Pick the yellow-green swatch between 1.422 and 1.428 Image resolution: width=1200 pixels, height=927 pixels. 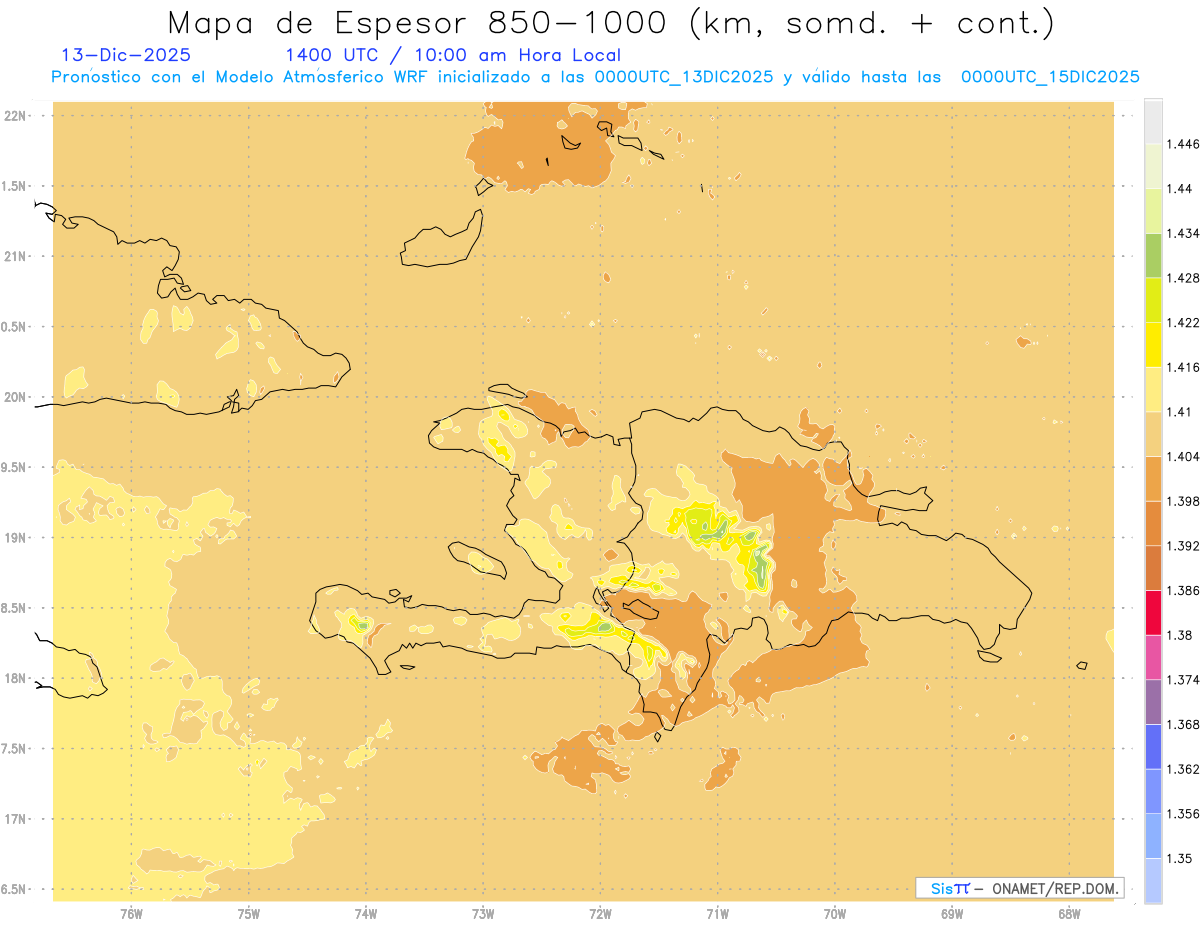click(1153, 300)
